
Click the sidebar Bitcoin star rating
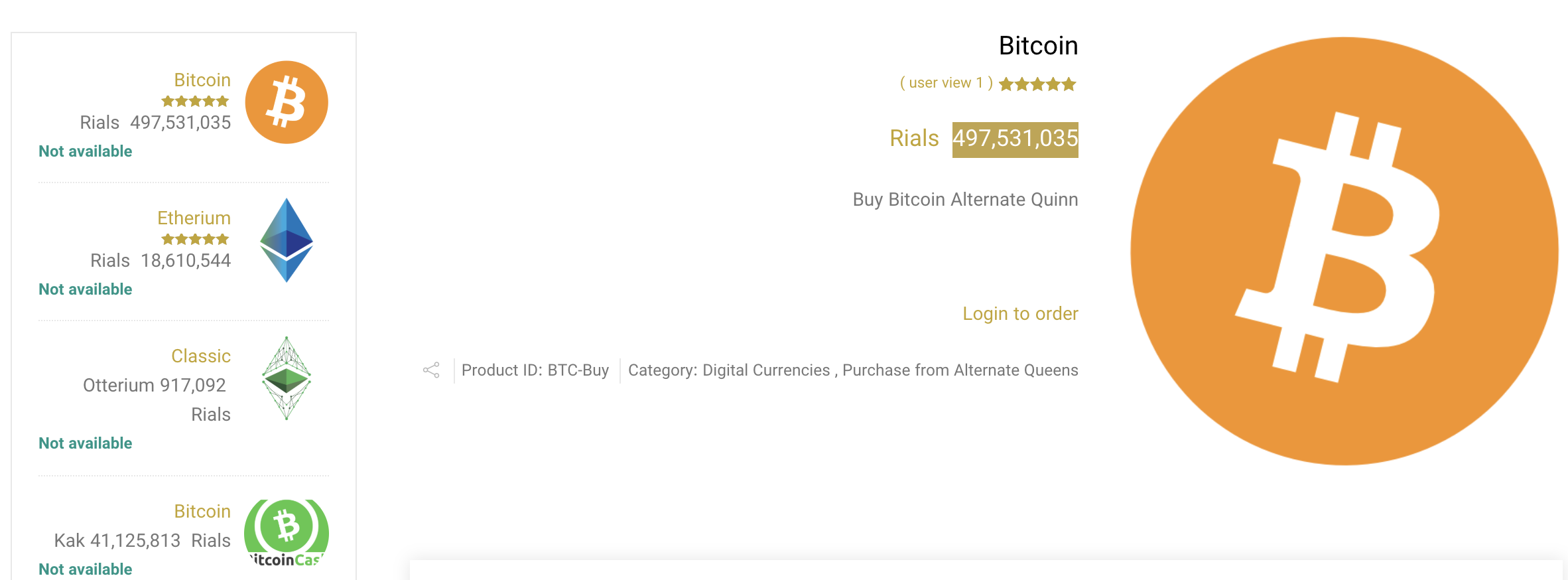[x=195, y=102]
